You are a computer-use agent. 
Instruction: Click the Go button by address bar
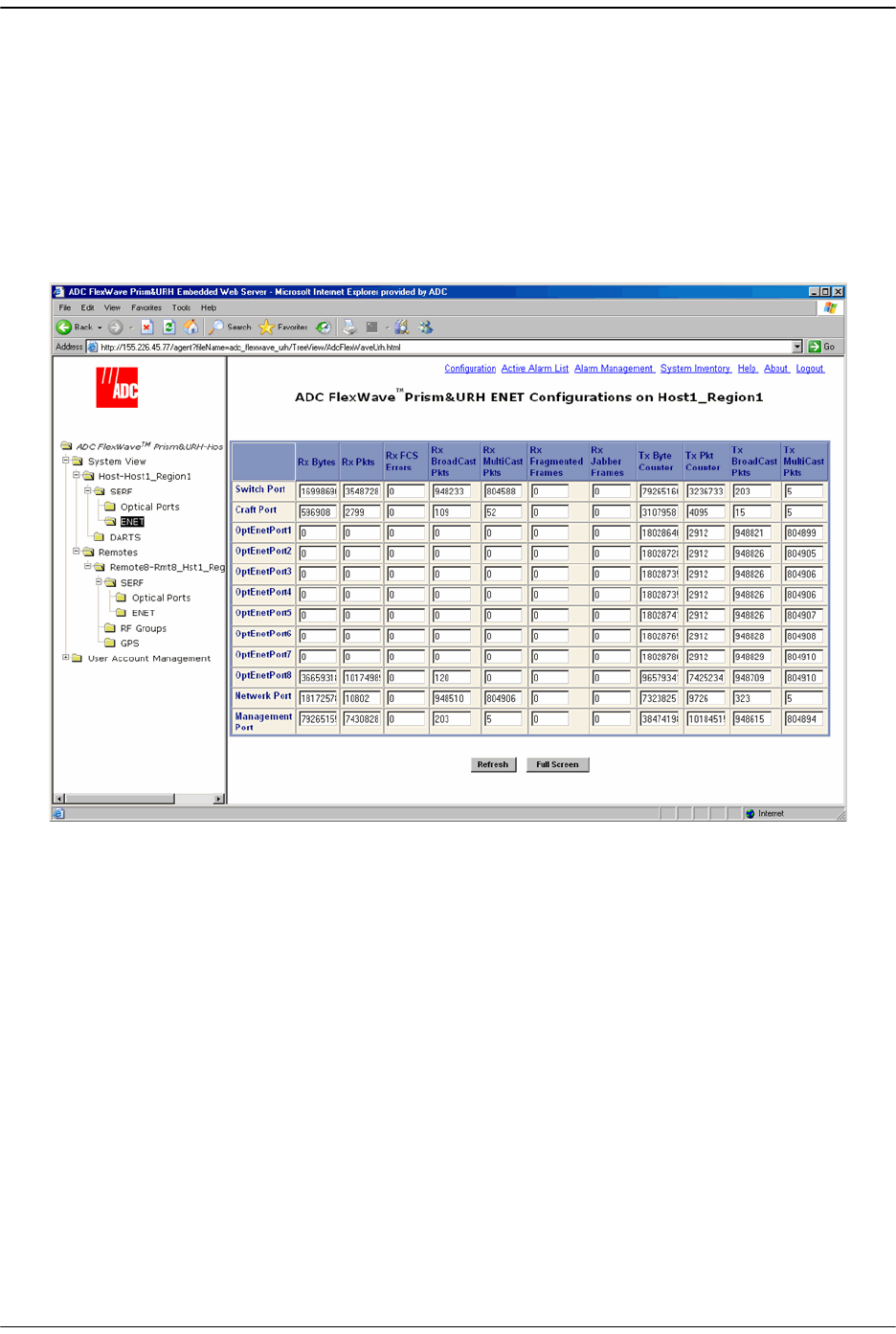[822, 347]
